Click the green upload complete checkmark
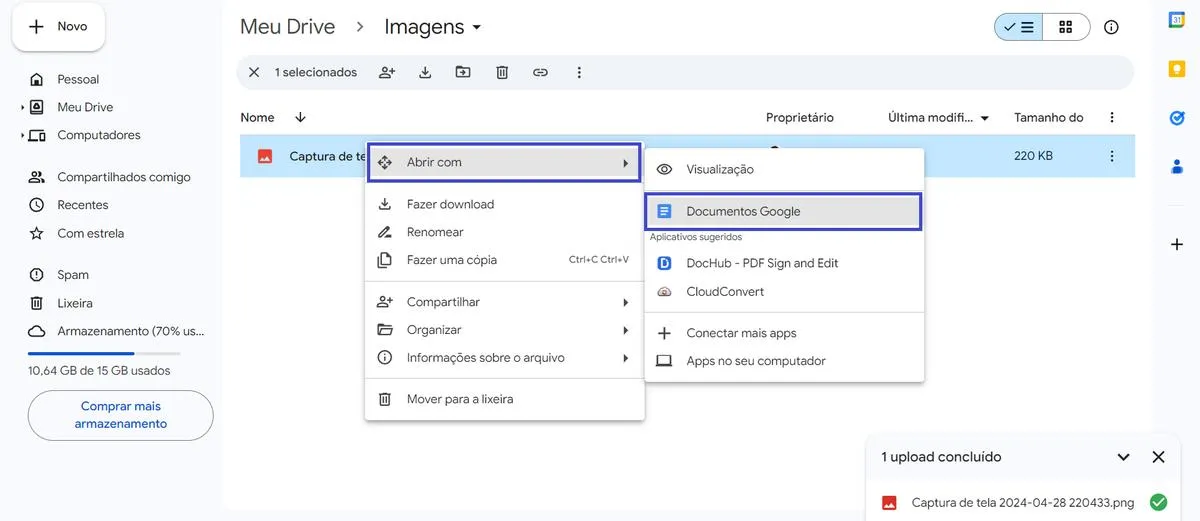This screenshot has width=1200, height=521. (1158, 502)
